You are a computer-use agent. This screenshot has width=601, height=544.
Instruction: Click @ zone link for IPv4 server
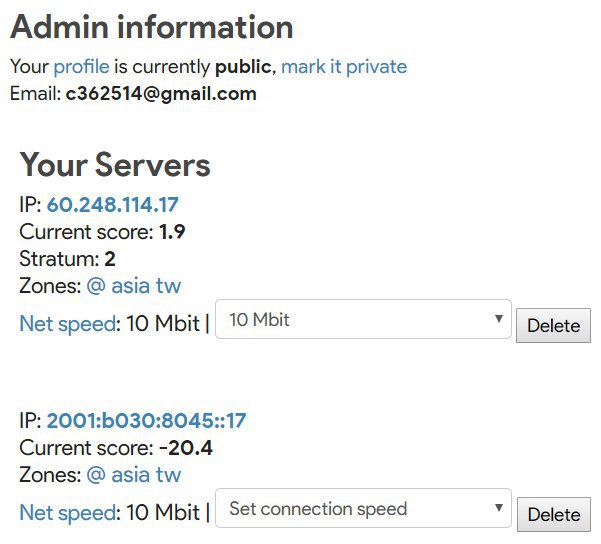[x=96, y=286]
